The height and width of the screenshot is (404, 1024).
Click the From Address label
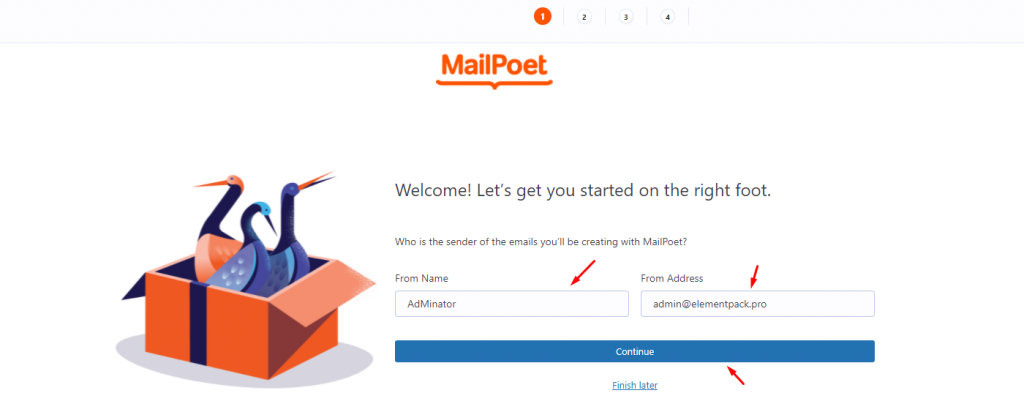(x=672, y=278)
